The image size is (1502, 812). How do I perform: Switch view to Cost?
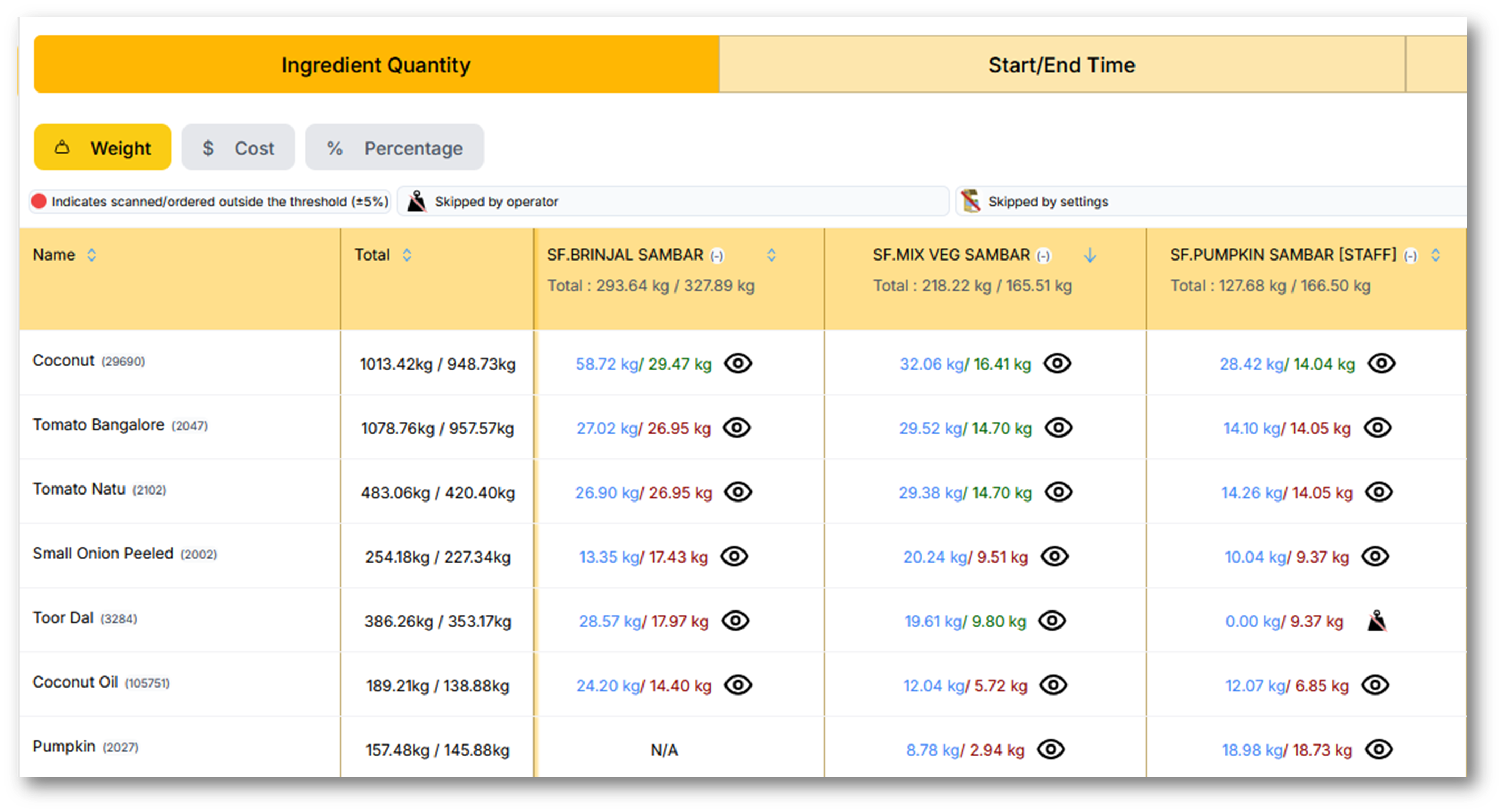point(238,147)
